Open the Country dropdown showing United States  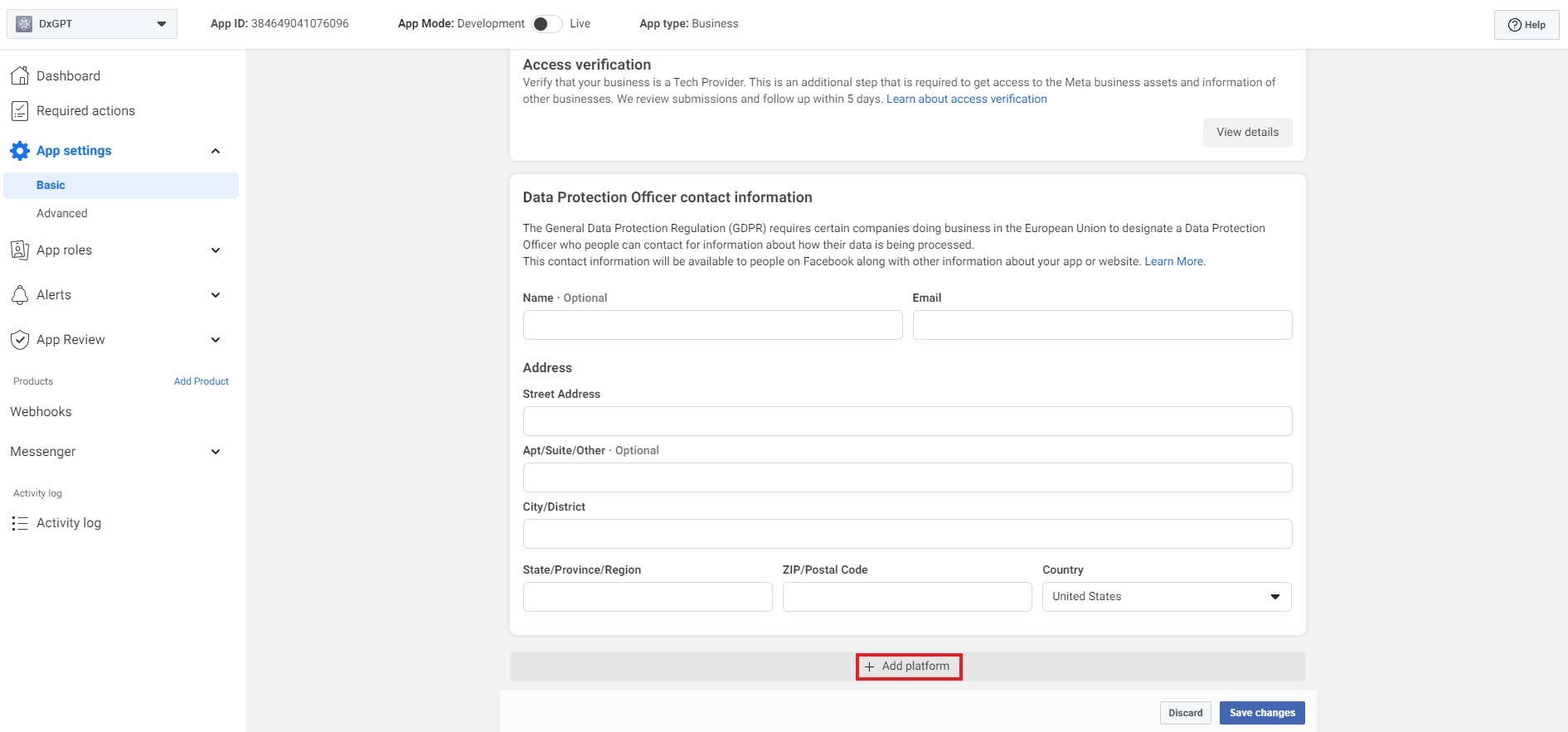tap(1166, 597)
